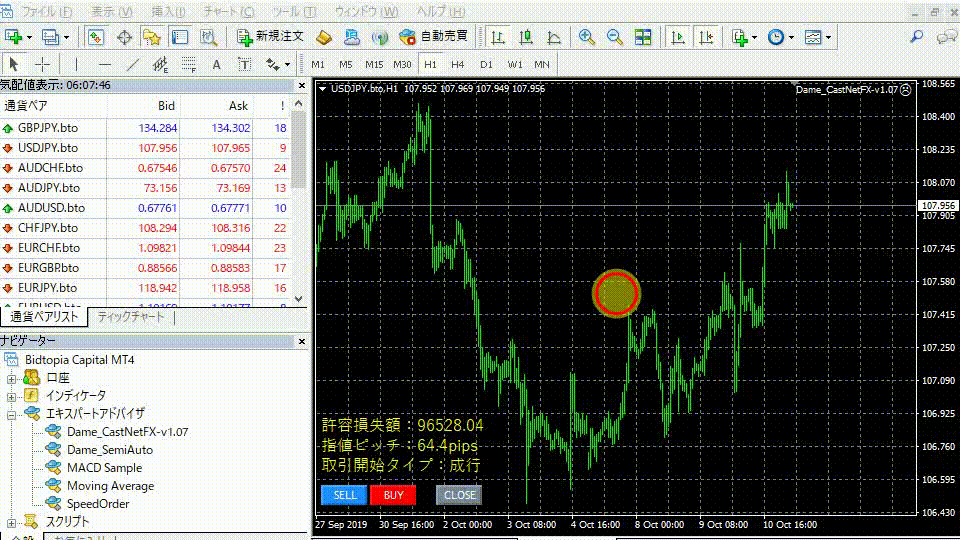
Task: Switch timeframe to D1
Action: tap(486, 64)
